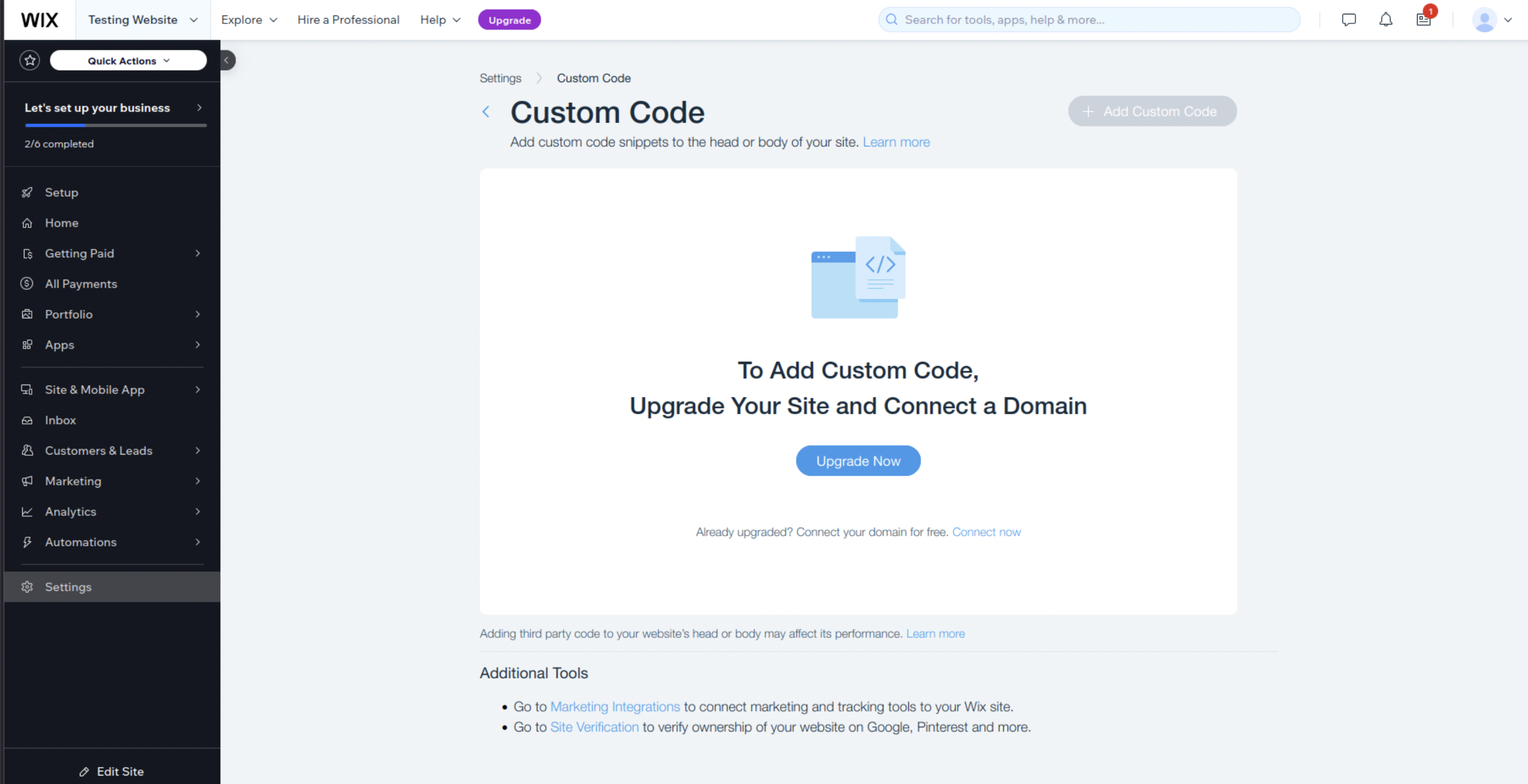Expand the Quick Actions dropdown
The height and width of the screenshot is (784, 1528).
point(128,60)
